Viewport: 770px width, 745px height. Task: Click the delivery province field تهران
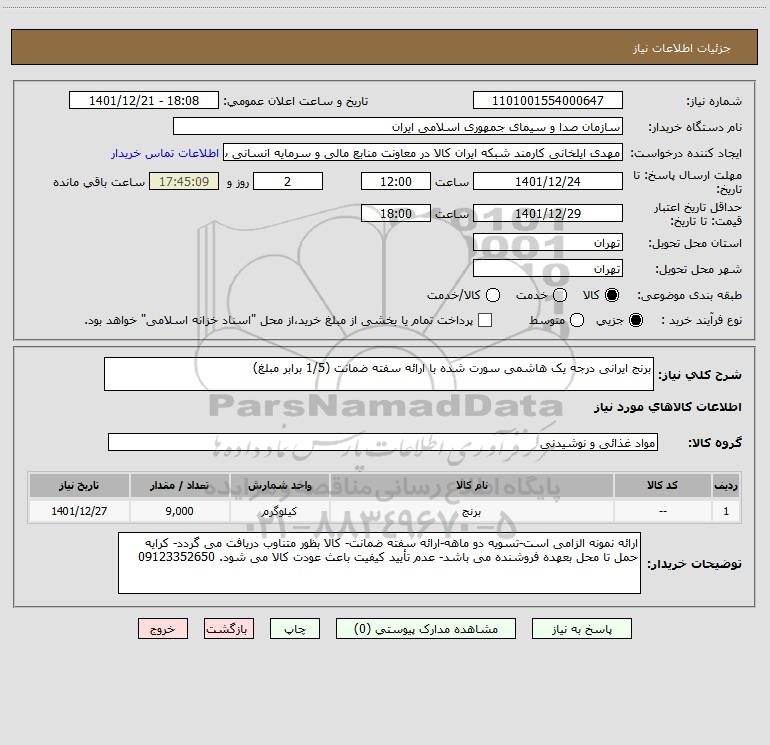coord(548,242)
